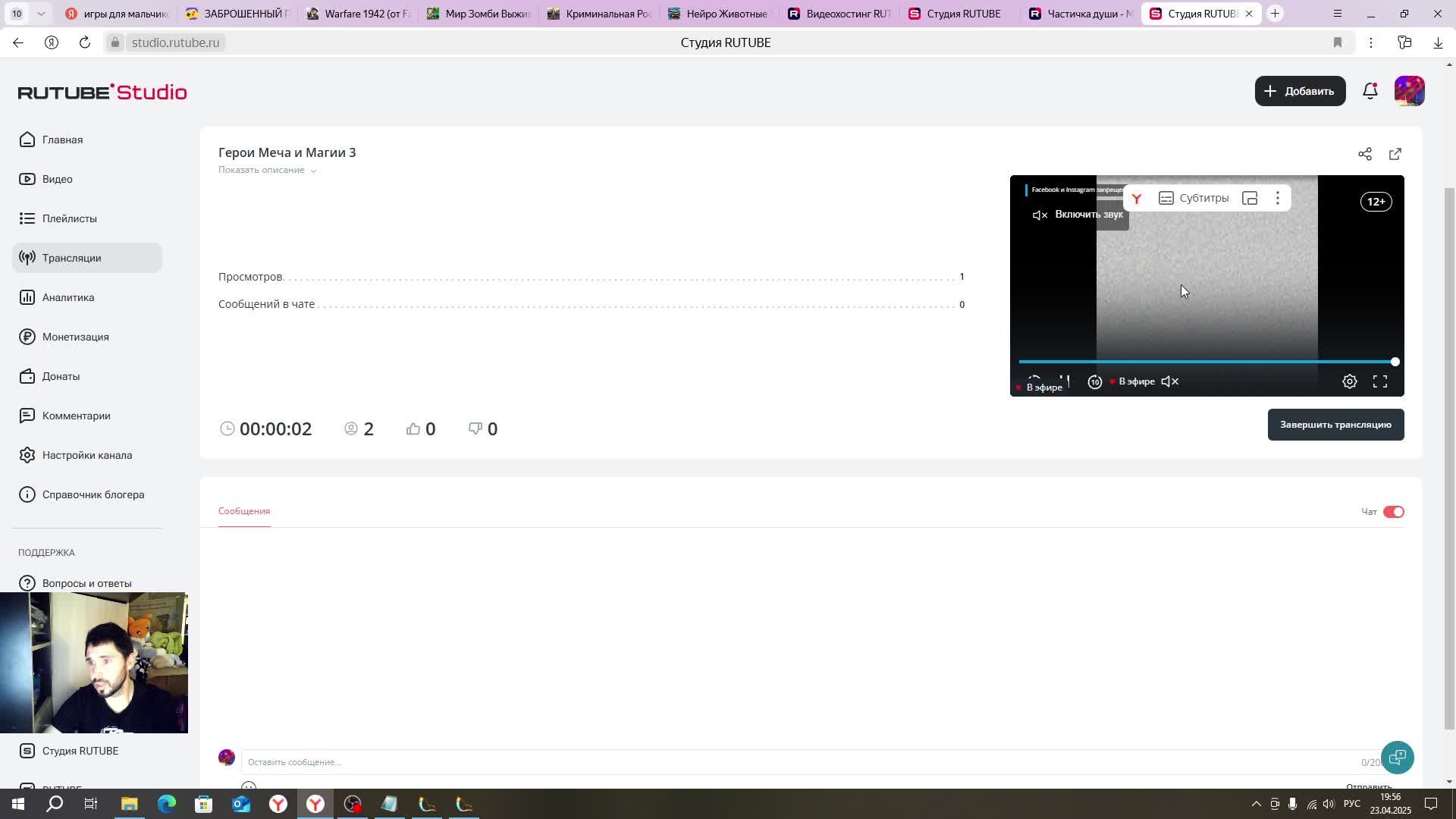Click the Yandex translate icon on the video
Image resolution: width=1456 pixels, height=819 pixels.
tap(1137, 199)
